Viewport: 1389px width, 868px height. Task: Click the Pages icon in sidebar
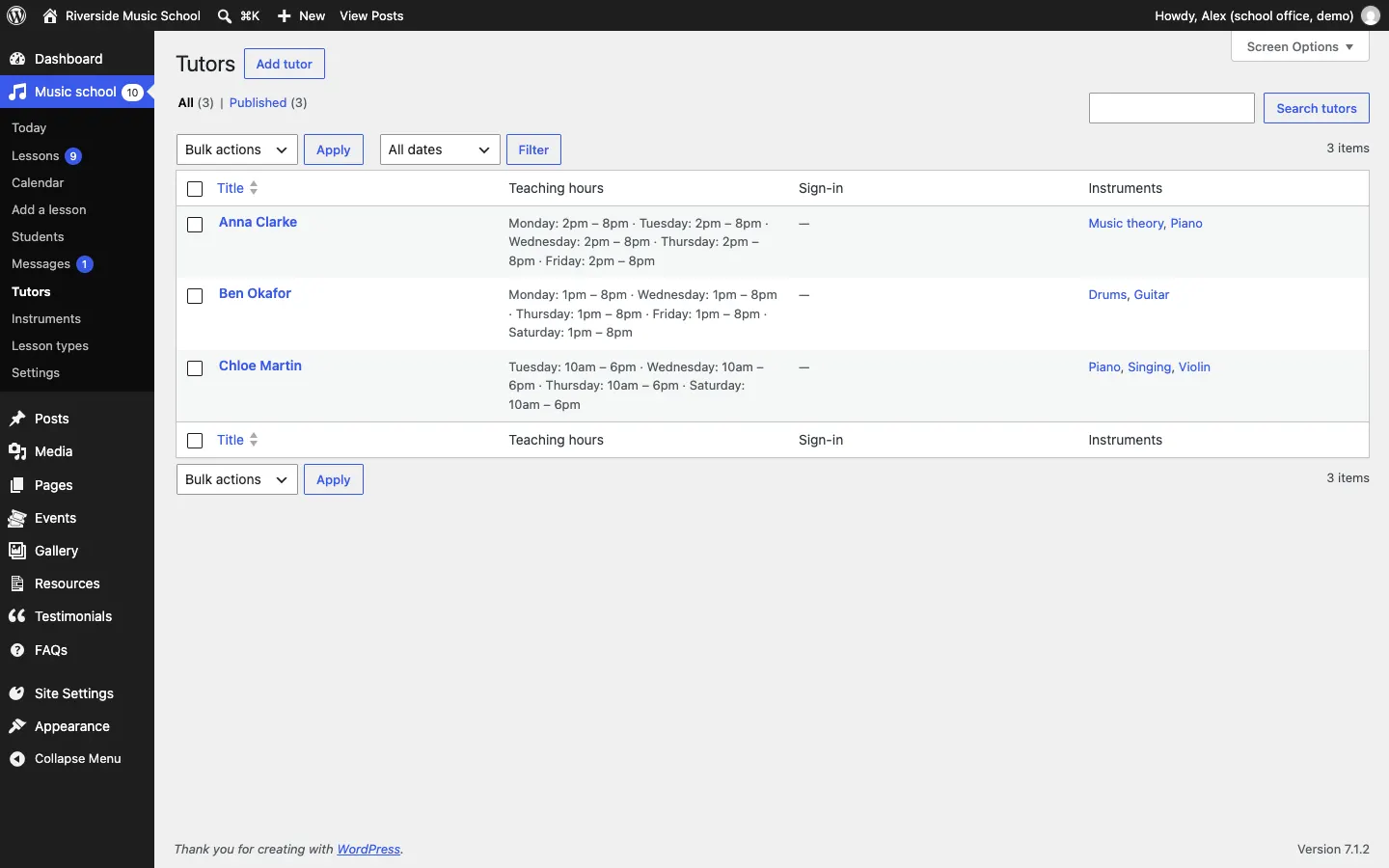pyautogui.click(x=17, y=485)
